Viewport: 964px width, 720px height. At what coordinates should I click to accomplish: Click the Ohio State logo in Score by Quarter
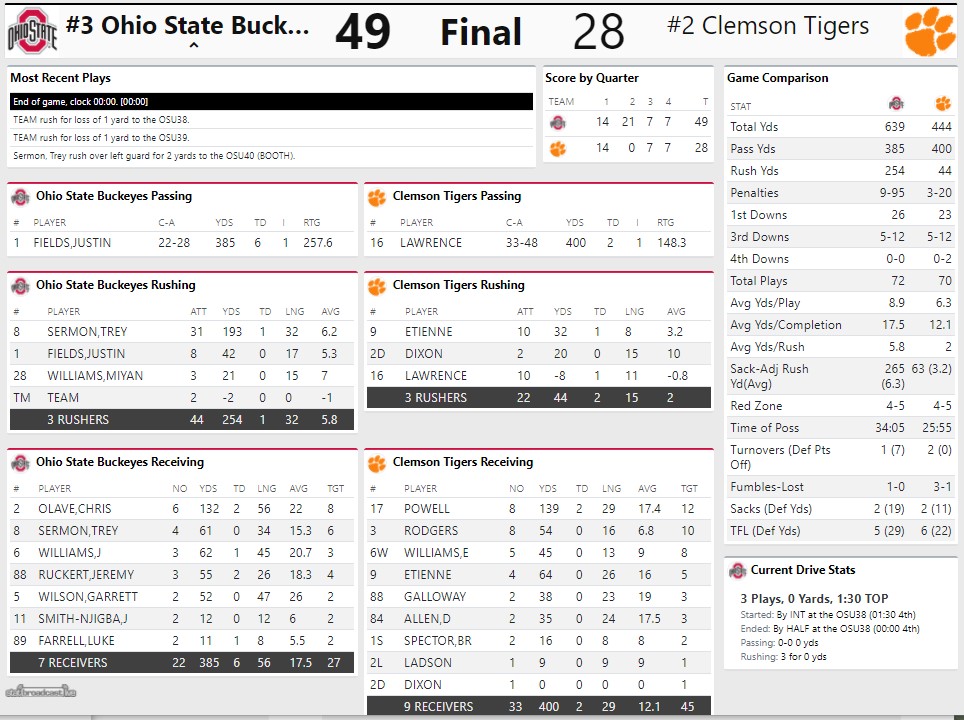[x=558, y=122]
